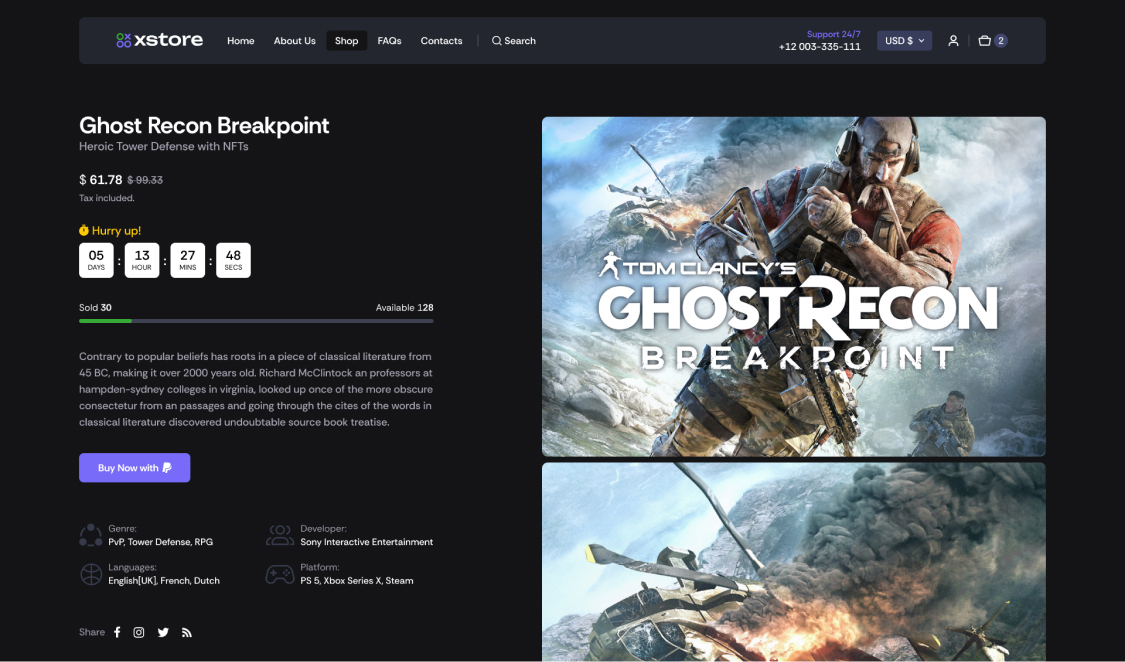Screen dimensions: 1125x662
Task: Call support number +12 003-335-111
Action: point(819,47)
